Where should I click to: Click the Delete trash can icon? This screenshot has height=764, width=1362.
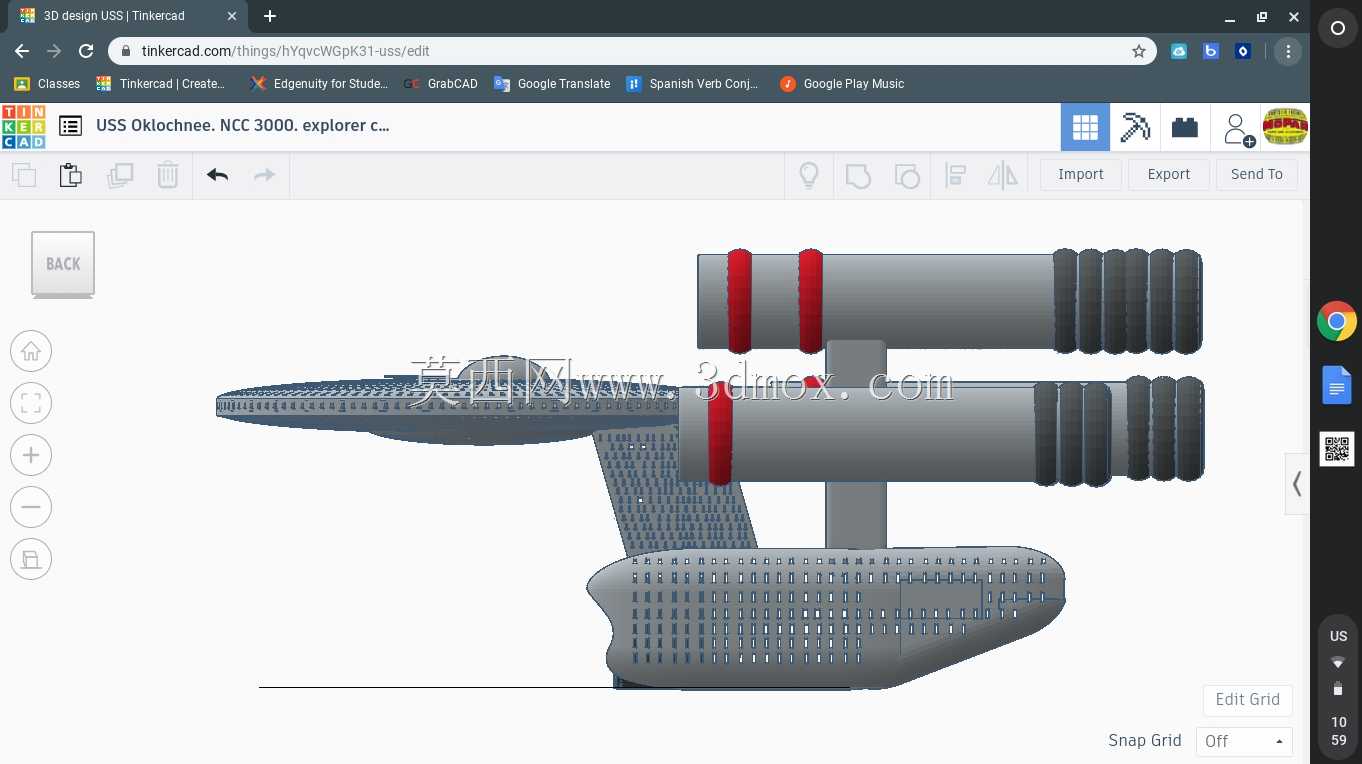click(168, 175)
